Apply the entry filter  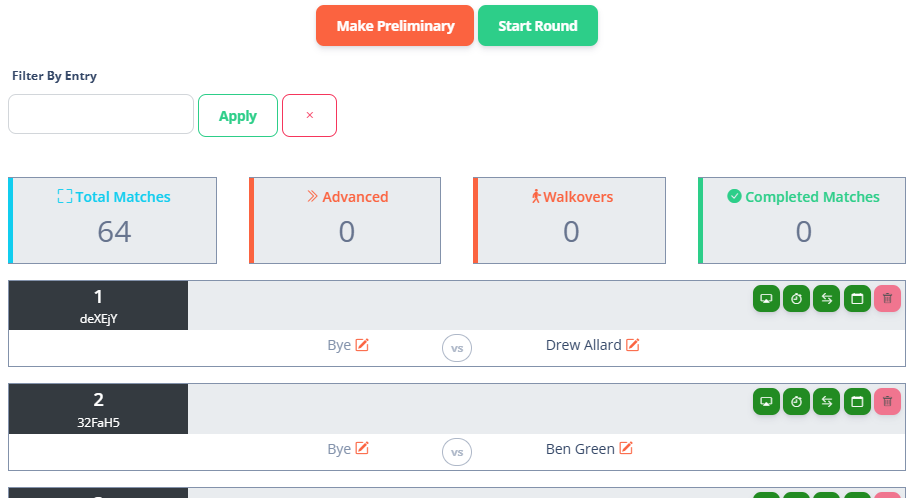click(x=238, y=116)
